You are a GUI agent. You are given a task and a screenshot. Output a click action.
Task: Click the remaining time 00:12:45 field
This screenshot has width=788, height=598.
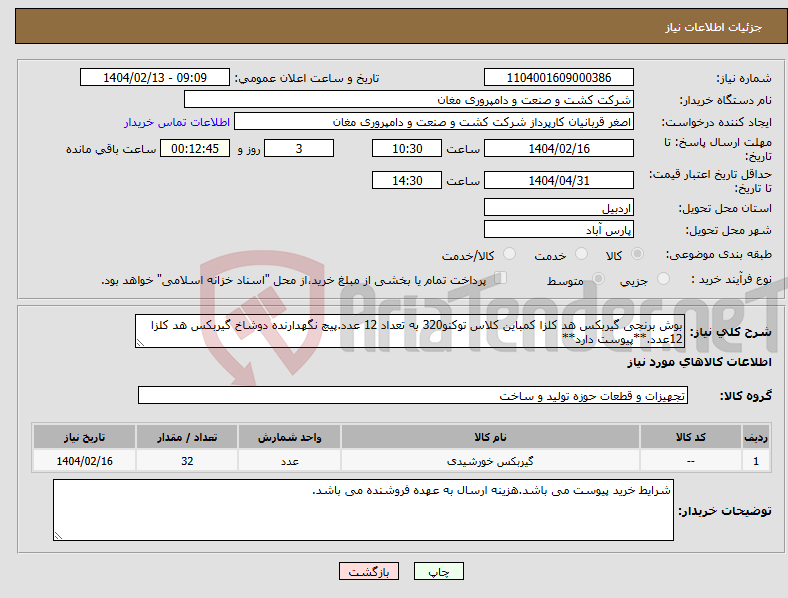tap(195, 148)
